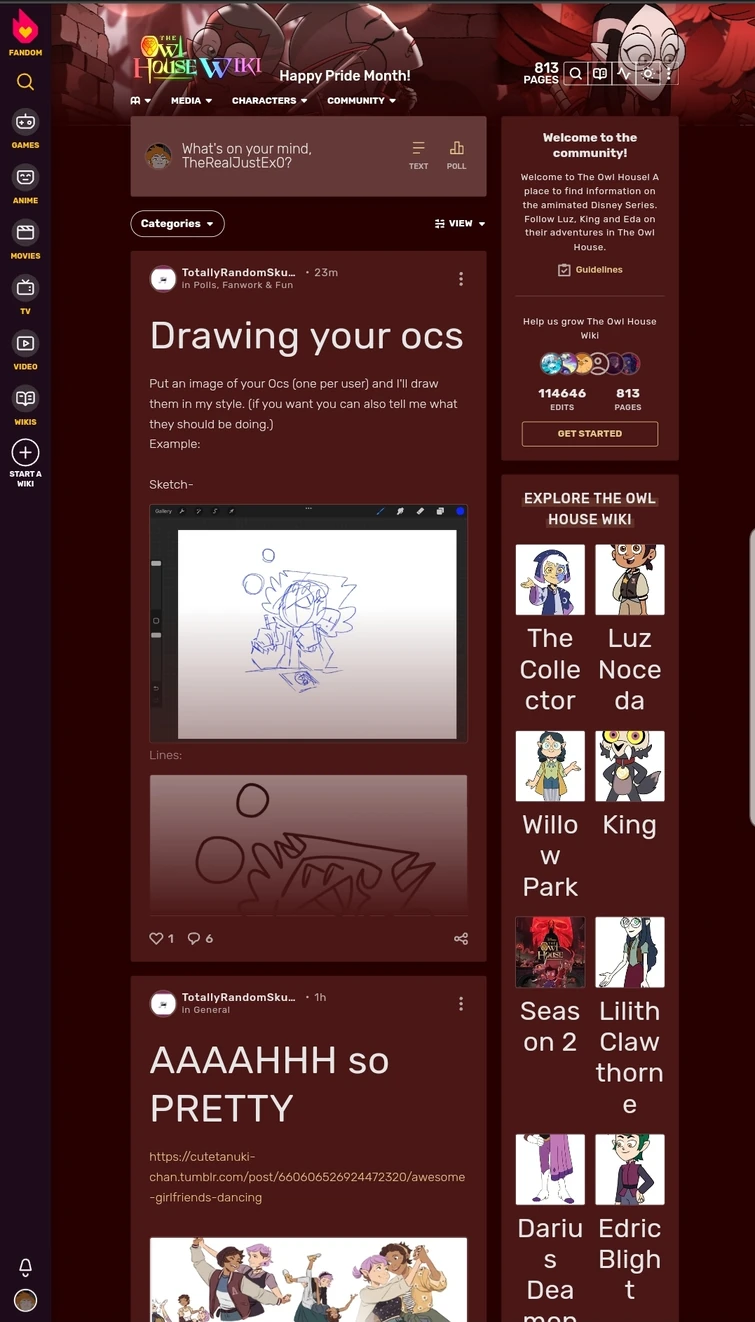Click the contributor avatars row
Screen dimensions: 755x1322
tap(590, 364)
